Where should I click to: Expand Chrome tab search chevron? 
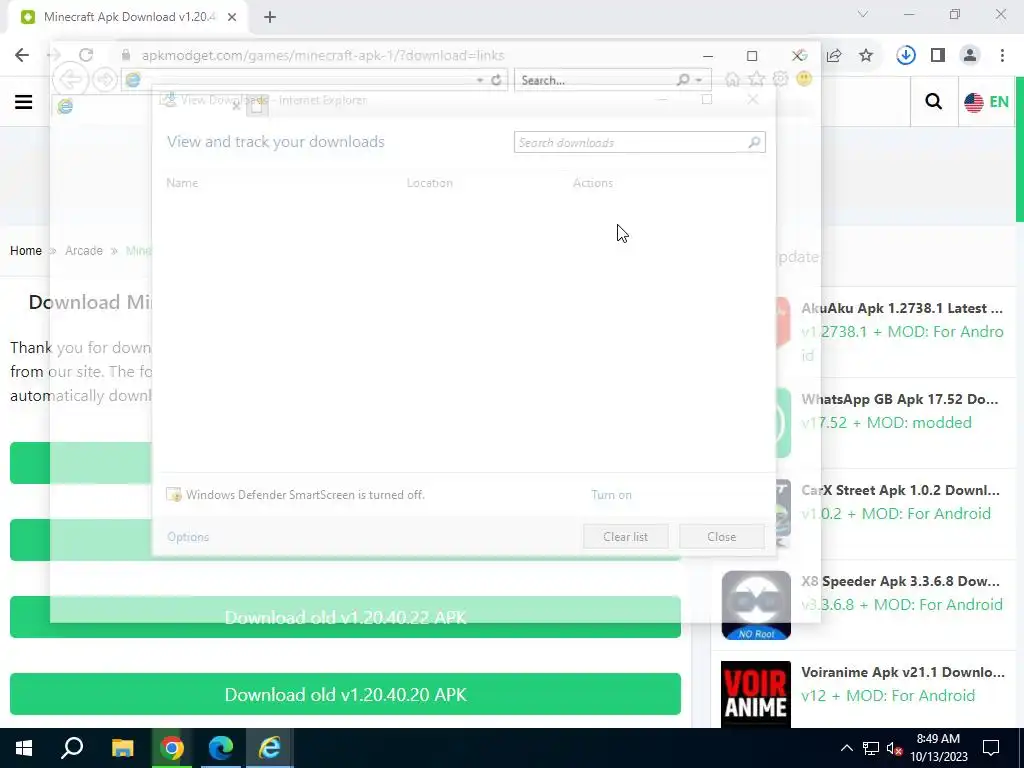pyautogui.click(x=863, y=14)
